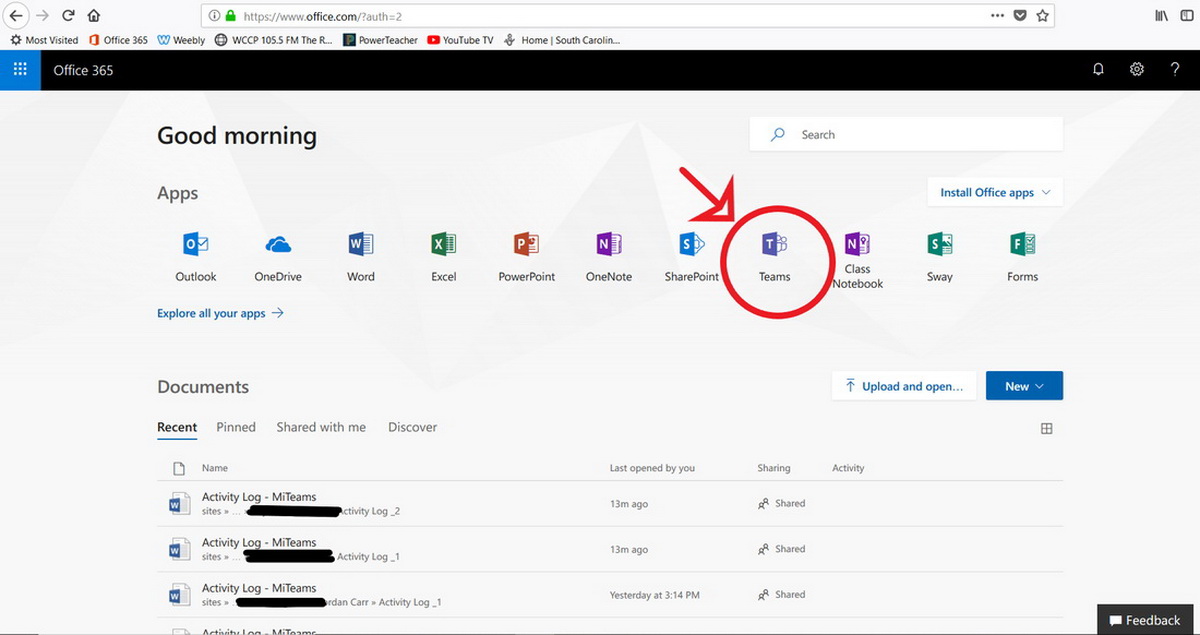Image resolution: width=1200 pixels, height=635 pixels.
Task: Open the PowerTeacher bookmark
Action: click(379, 40)
